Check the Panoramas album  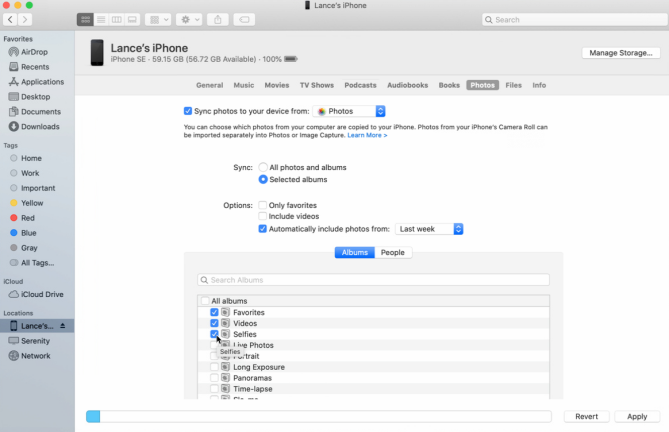coord(214,378)
